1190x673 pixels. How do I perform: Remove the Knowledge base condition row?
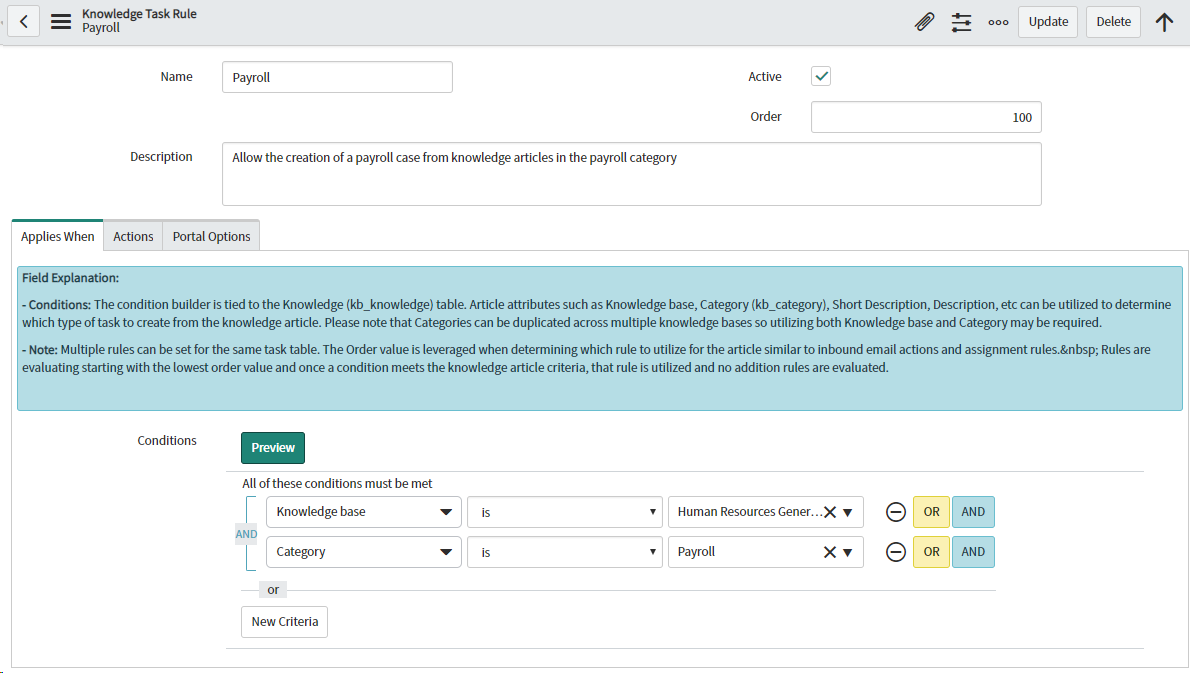(x=896, y=512)
